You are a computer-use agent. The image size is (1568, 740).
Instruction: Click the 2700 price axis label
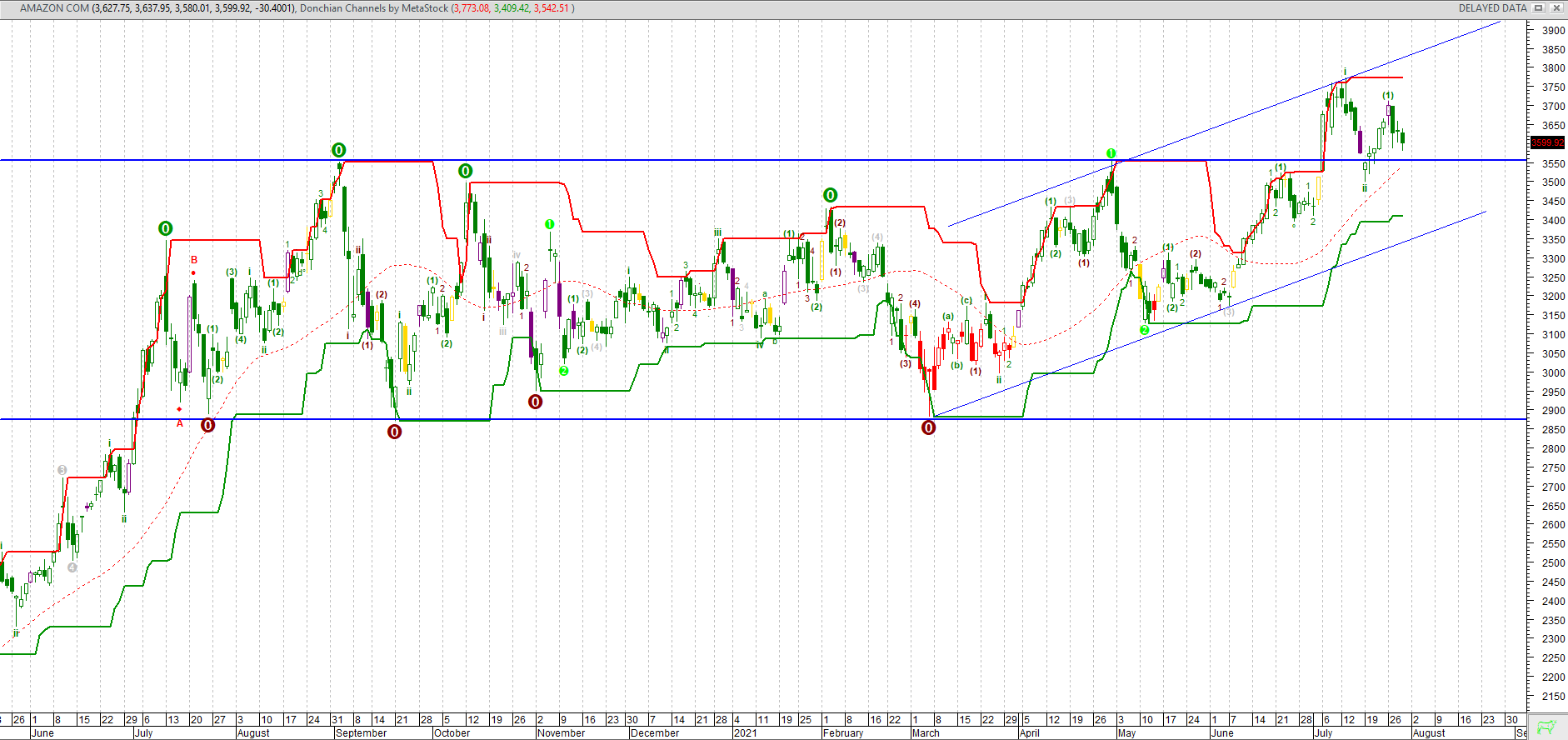1553,487
